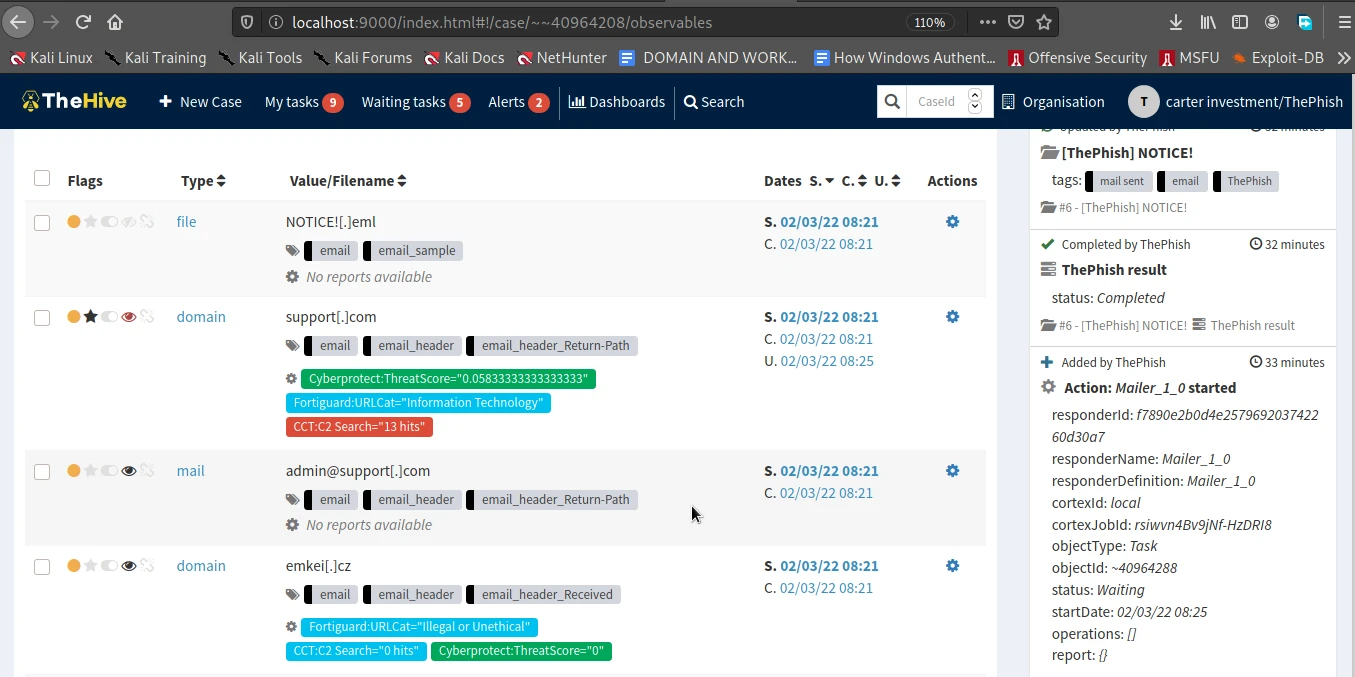Click the IOC star on support.com row
Image resolution: width=1355 pixels, height=677 pixels.
pyautogui.click(x=91, y=317)
